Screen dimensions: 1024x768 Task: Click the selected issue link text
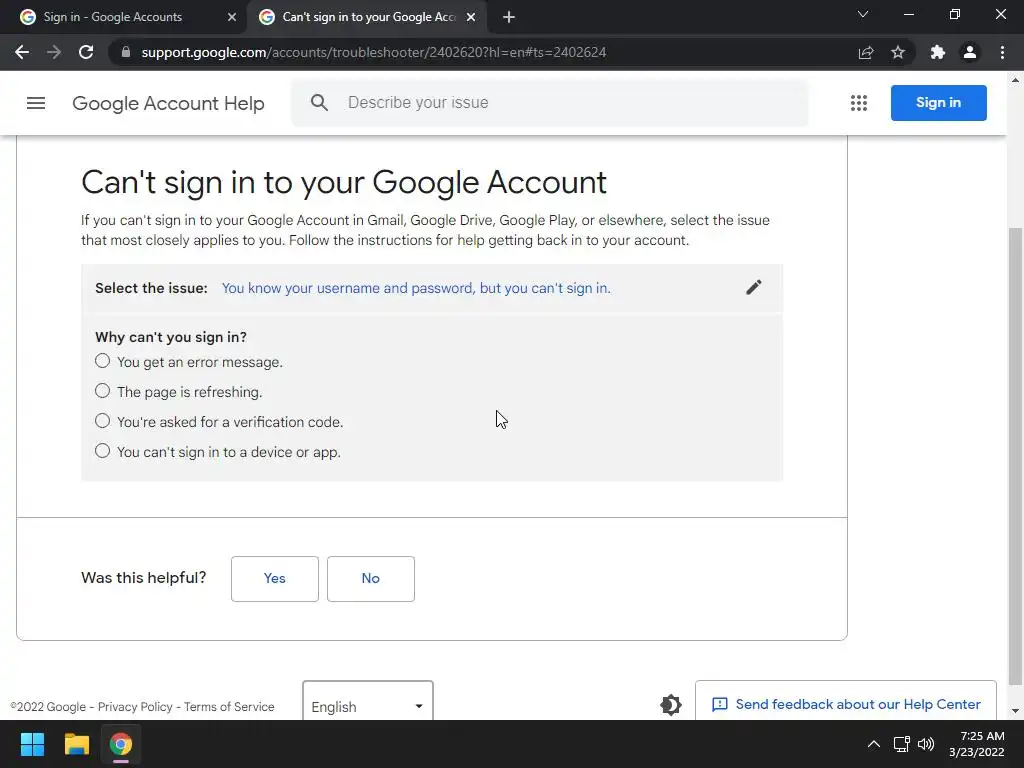(x=416, y=288)
